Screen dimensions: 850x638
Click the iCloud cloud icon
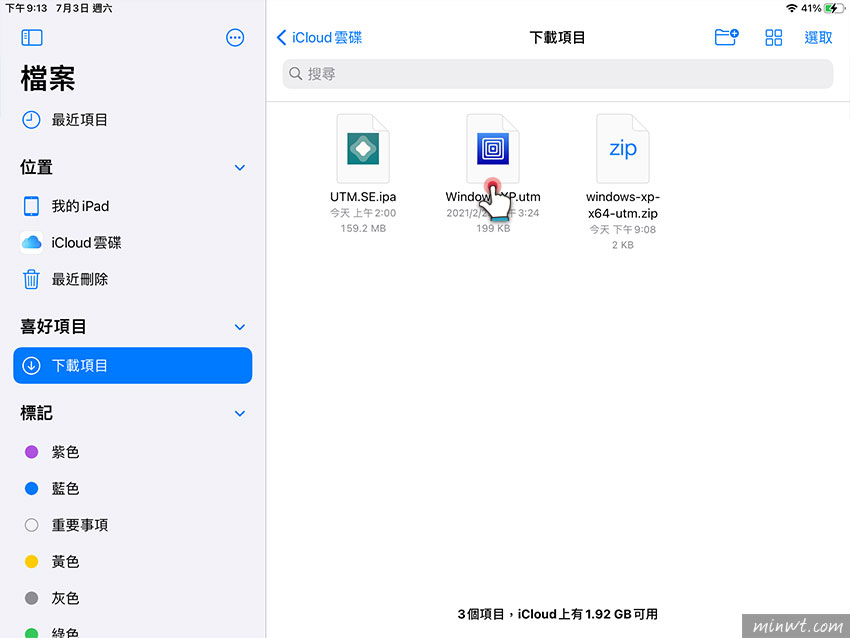pos(31,242)
